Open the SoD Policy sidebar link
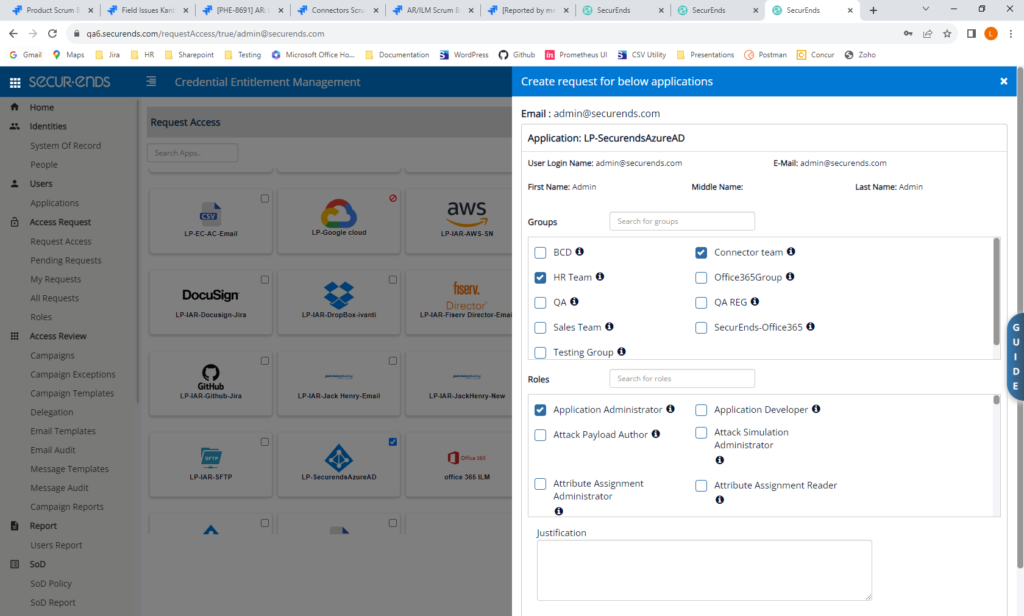 [x=51, y=583]
